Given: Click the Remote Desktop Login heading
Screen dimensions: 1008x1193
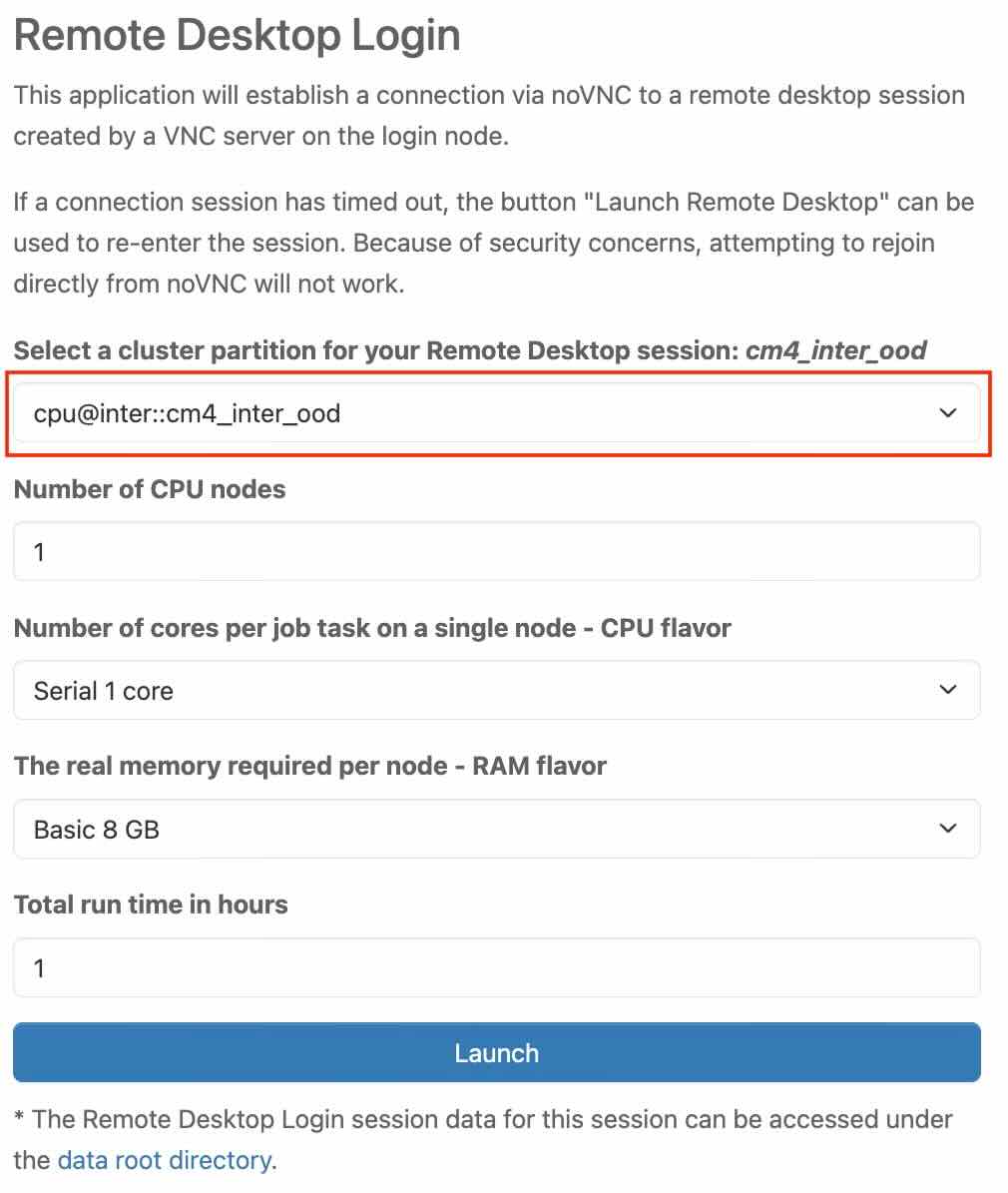Looking at the screenshot, I should (238, 36).
